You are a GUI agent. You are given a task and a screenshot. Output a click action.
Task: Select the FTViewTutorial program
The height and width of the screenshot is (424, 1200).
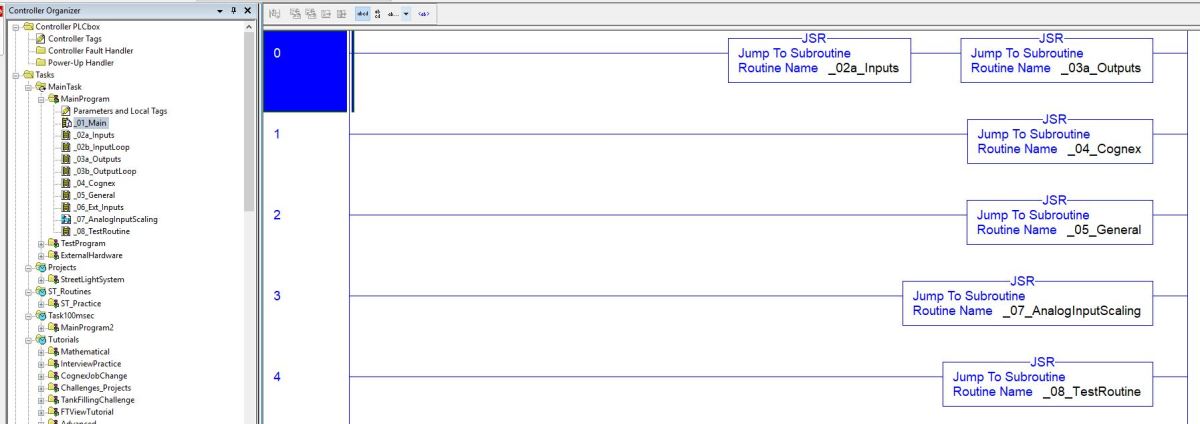[87, 411]
